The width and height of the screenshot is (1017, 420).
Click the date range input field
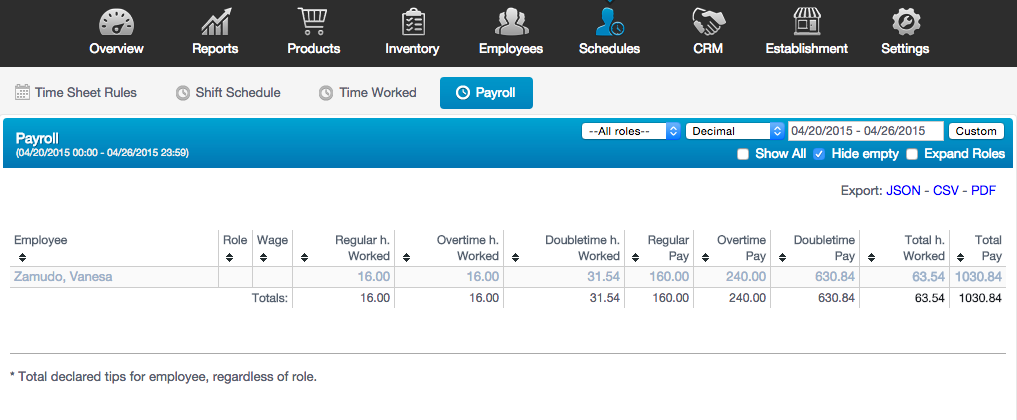tap(866, 131)
